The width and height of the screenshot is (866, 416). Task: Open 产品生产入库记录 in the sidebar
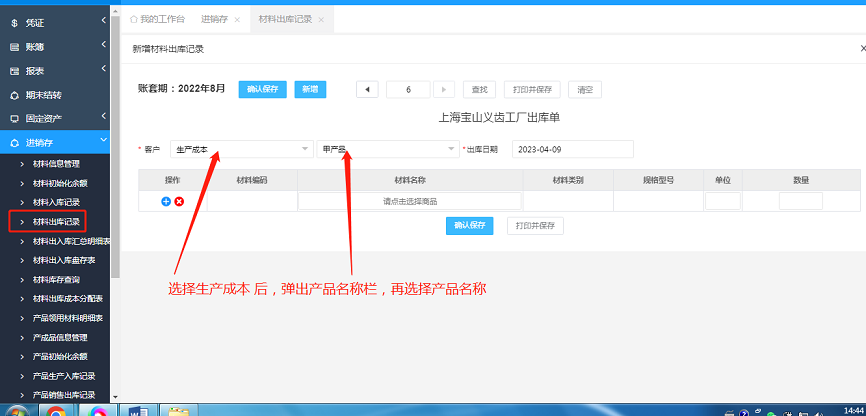coord(64,376)
